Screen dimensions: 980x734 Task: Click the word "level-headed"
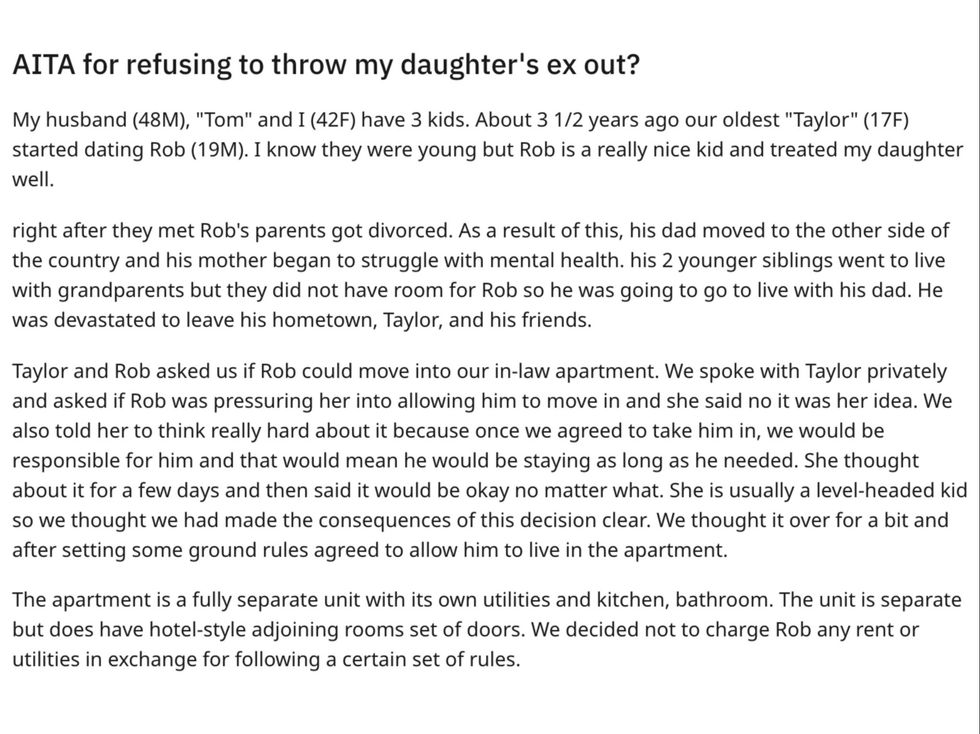point(853,490)
